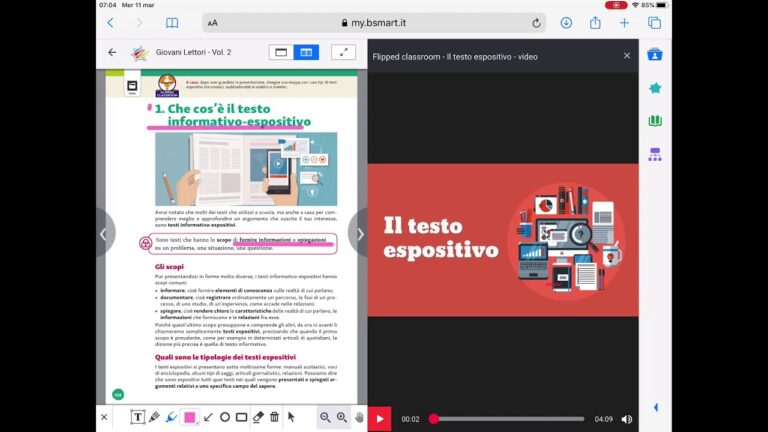Zoom in on the book page
The height and width of the screenshot is (432, 768).
pyautogui.click(x=342, y=417)
